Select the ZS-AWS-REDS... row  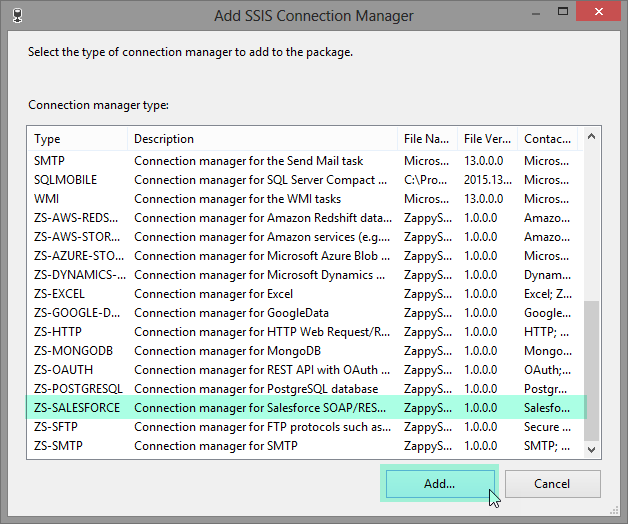[306, 218]
